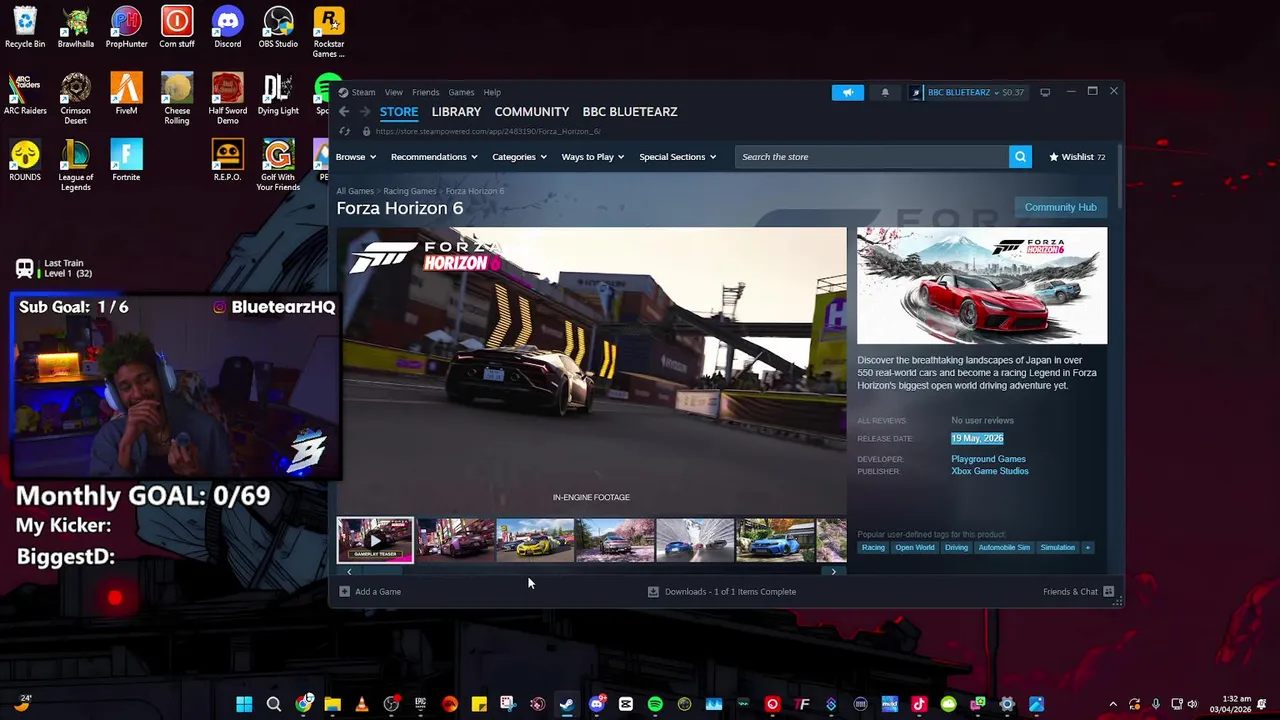Screen dimensions: 1280x720
Task: Reload the Steam store page
Action: pos(345,131)
